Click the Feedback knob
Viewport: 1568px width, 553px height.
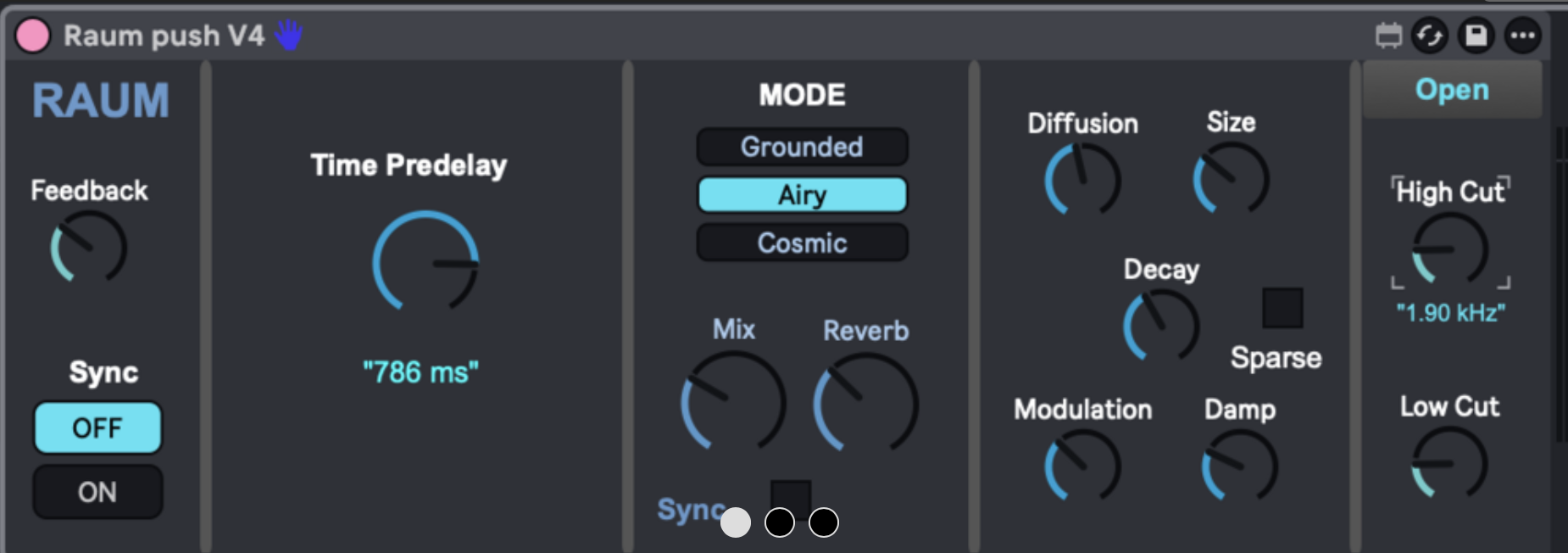[x=89, y=248]
